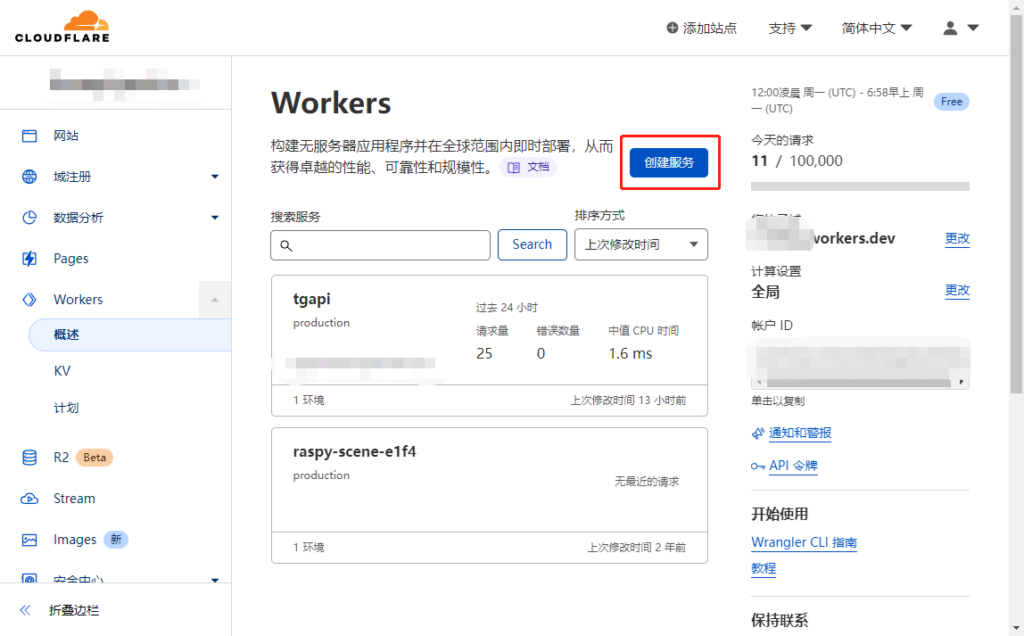Click the 创建服务 button
The image size is (1024, 636).
click(x=669, y=162)
